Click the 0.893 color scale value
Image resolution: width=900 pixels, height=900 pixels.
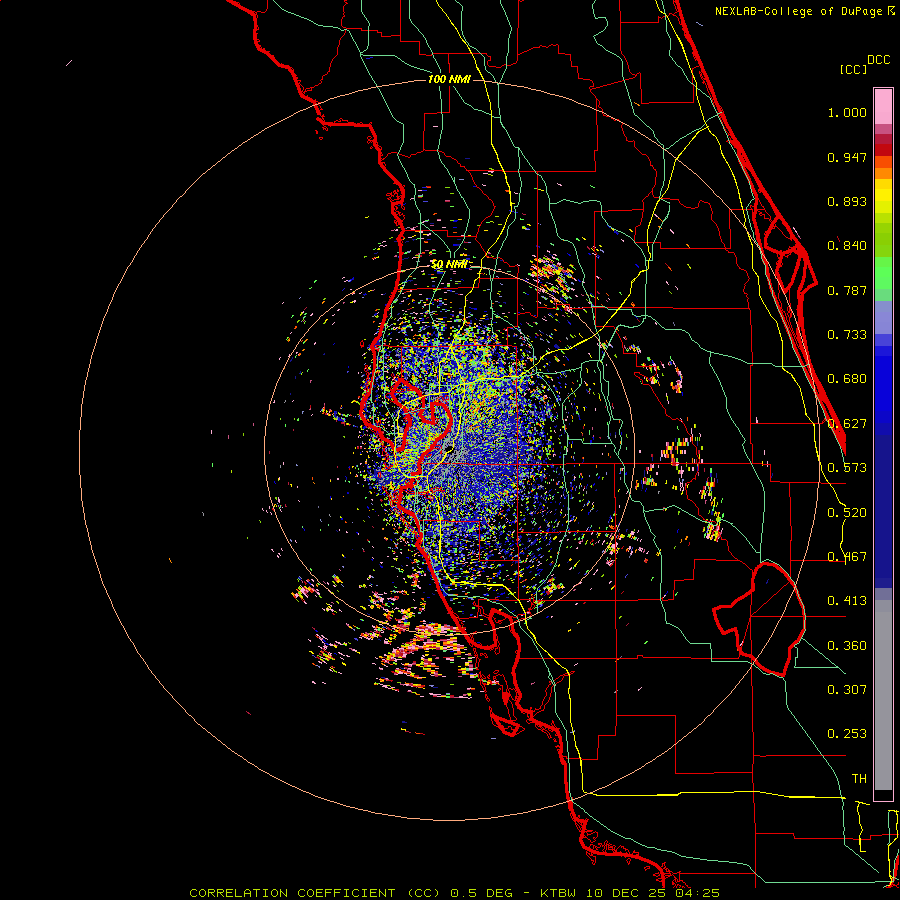(x=847, y=201)
